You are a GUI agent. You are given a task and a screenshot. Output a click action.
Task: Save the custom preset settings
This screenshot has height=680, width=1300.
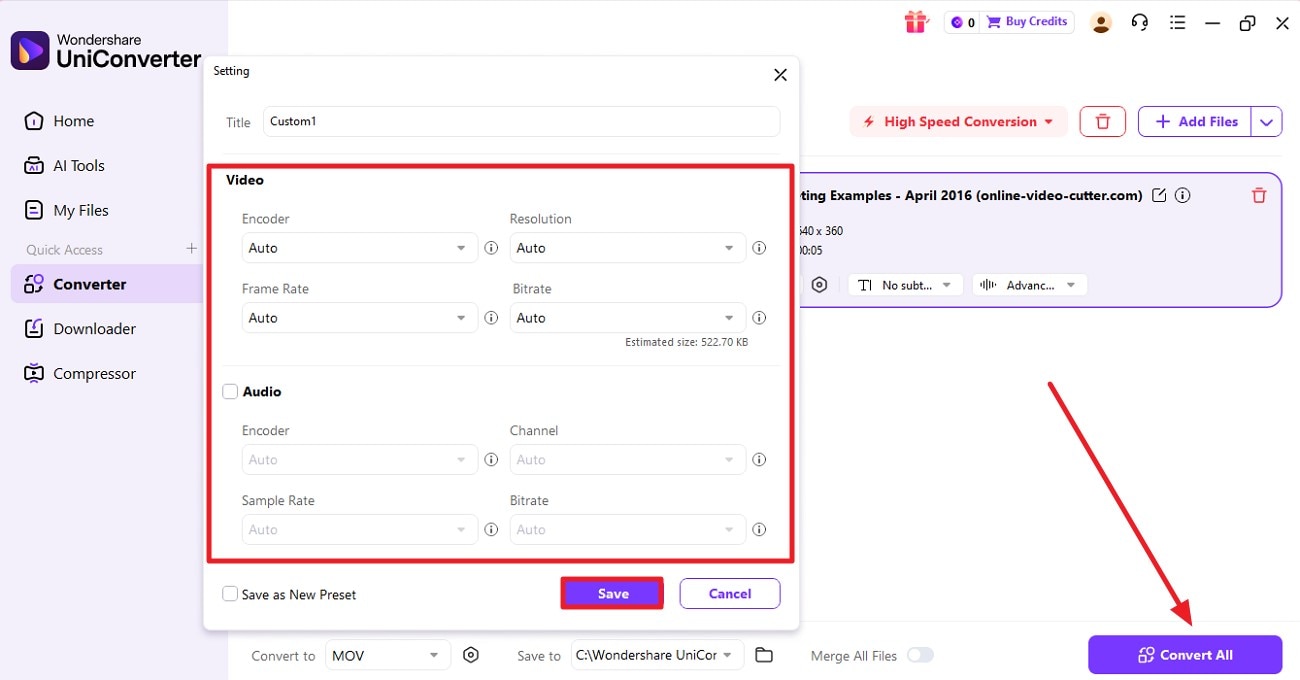[611, 593]
